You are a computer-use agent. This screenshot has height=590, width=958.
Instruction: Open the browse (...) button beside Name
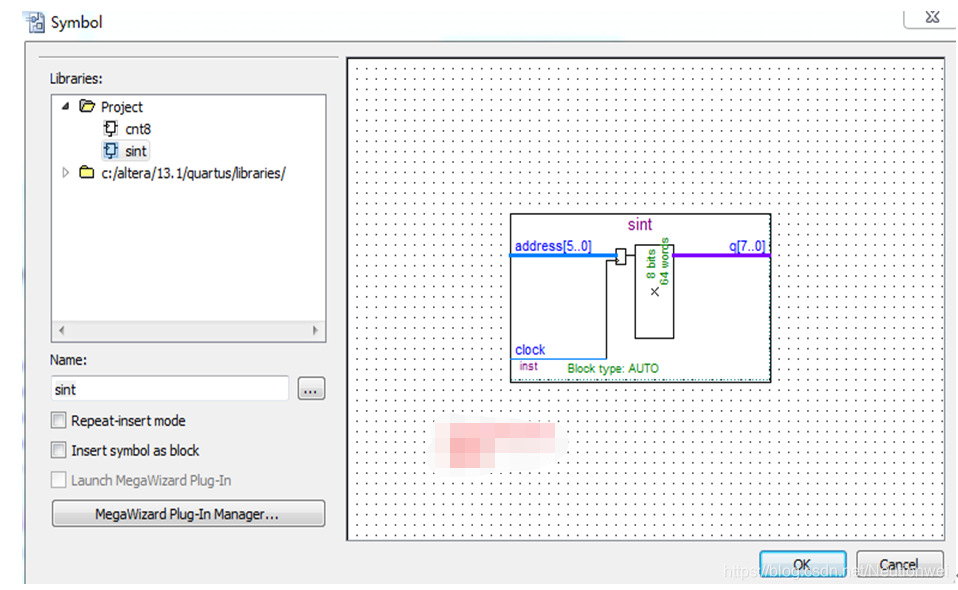point(311,389)
